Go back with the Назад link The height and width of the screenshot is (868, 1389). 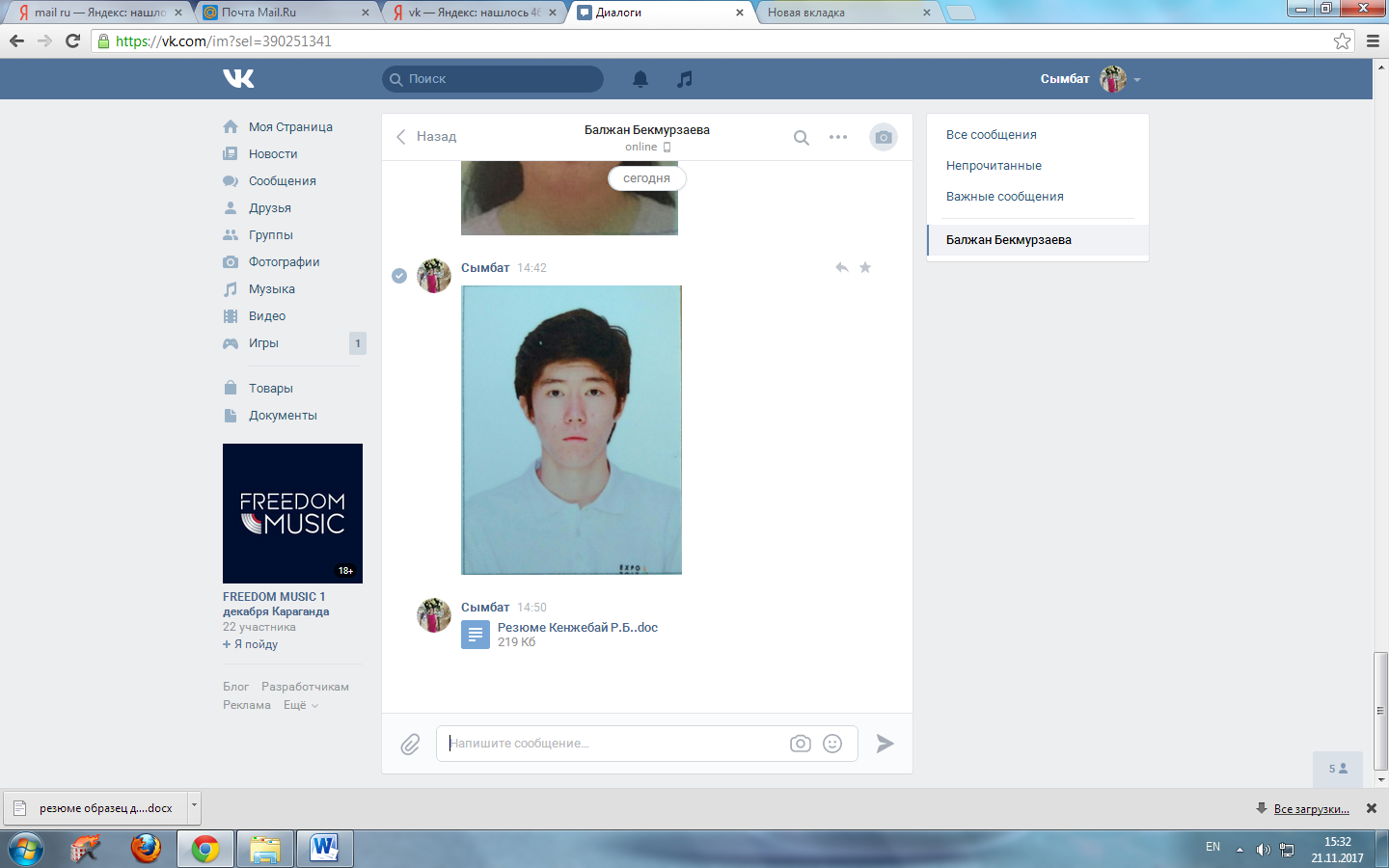tap(426, 137)
